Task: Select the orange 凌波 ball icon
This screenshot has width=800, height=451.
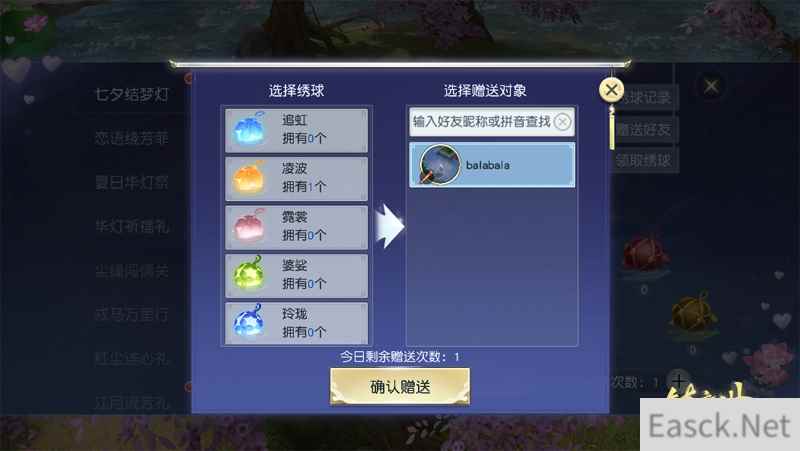Action: coord(249,178)
